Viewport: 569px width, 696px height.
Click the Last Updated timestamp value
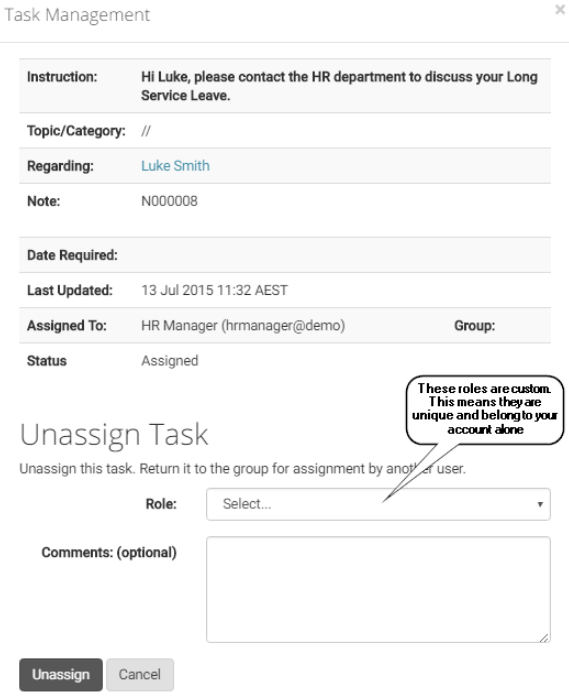tap(214, 290)
